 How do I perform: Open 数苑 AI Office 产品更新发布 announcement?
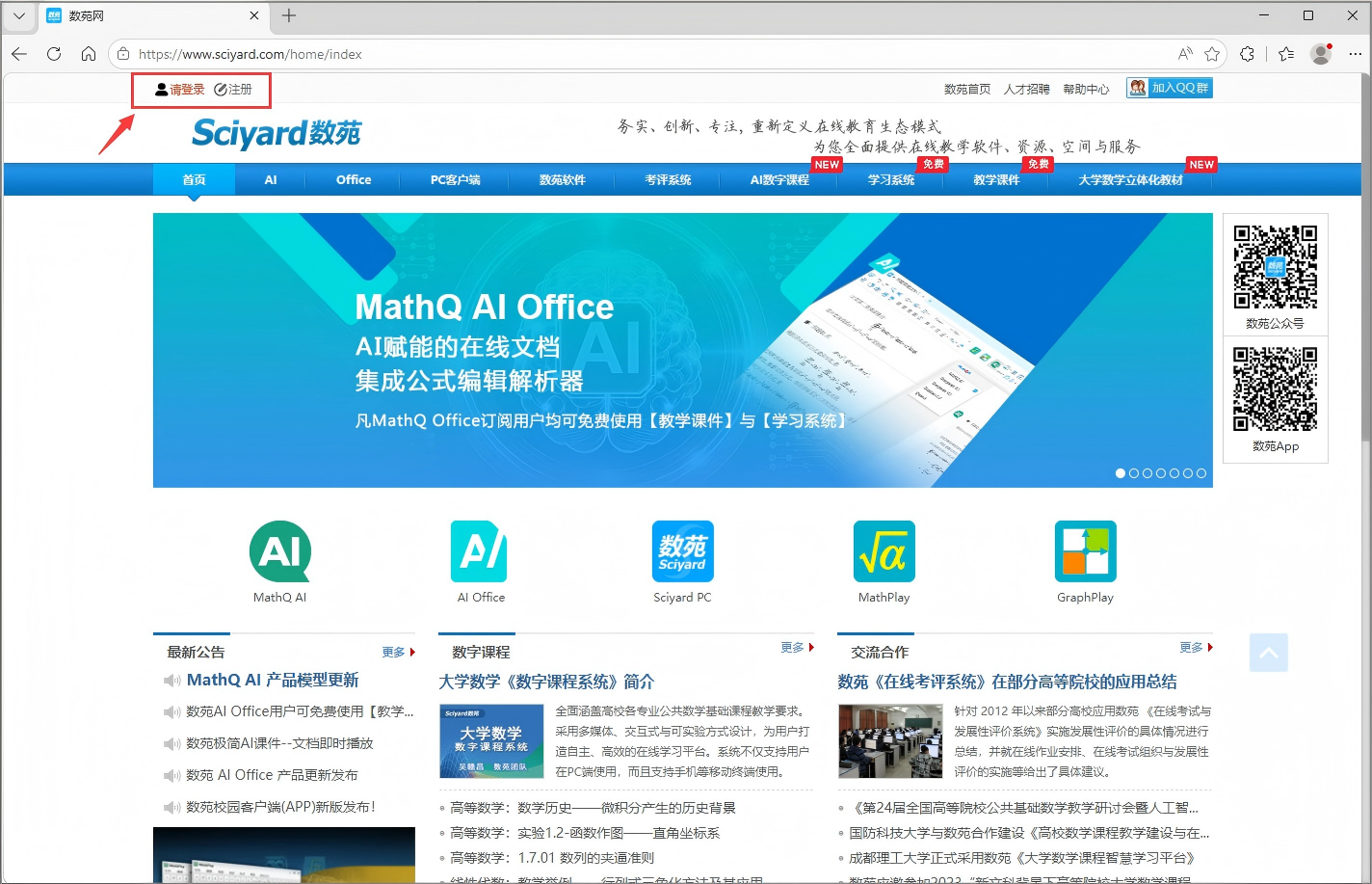(272, 775)
